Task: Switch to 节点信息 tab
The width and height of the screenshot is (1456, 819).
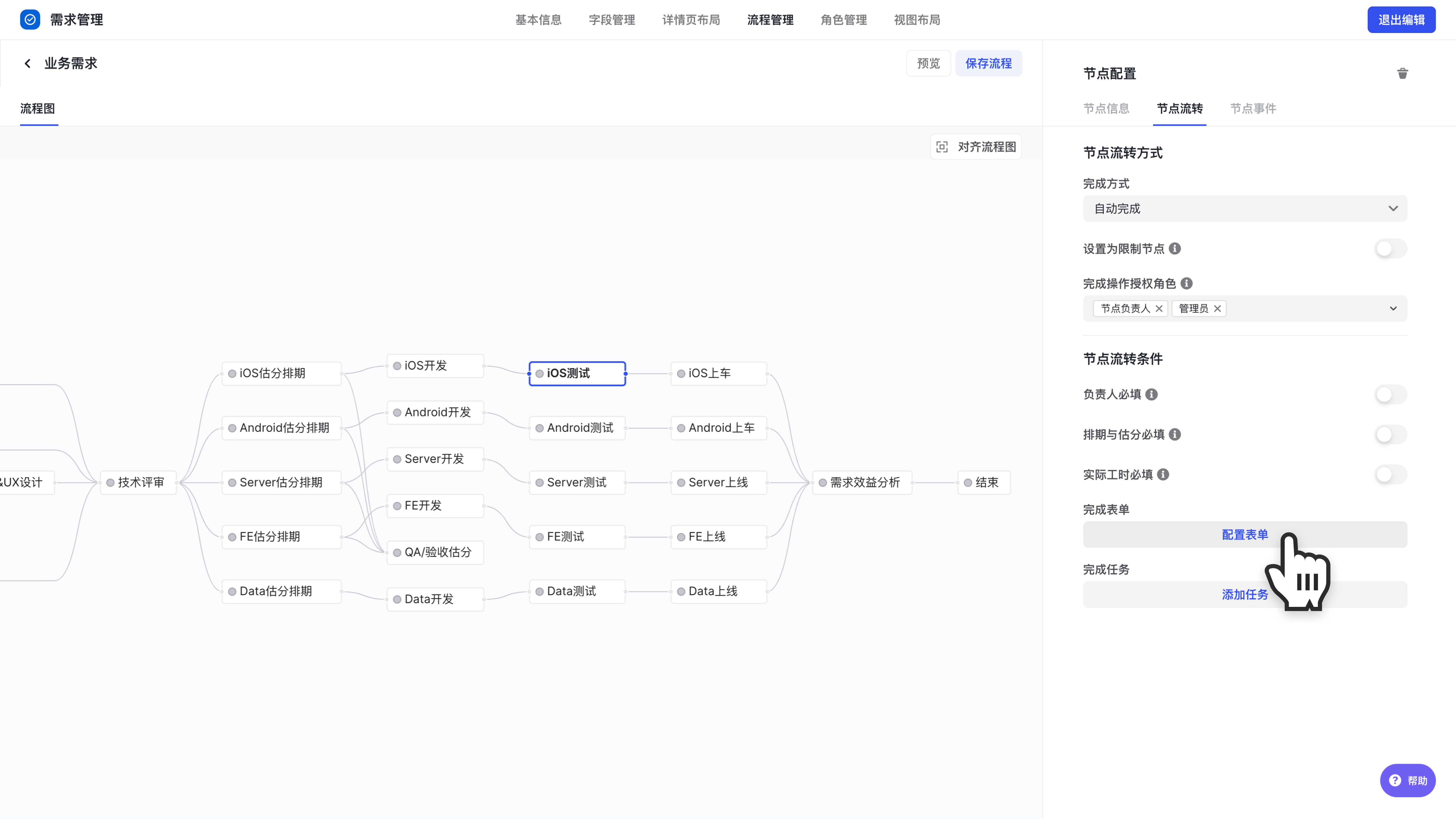Action: pos(1106,108)
